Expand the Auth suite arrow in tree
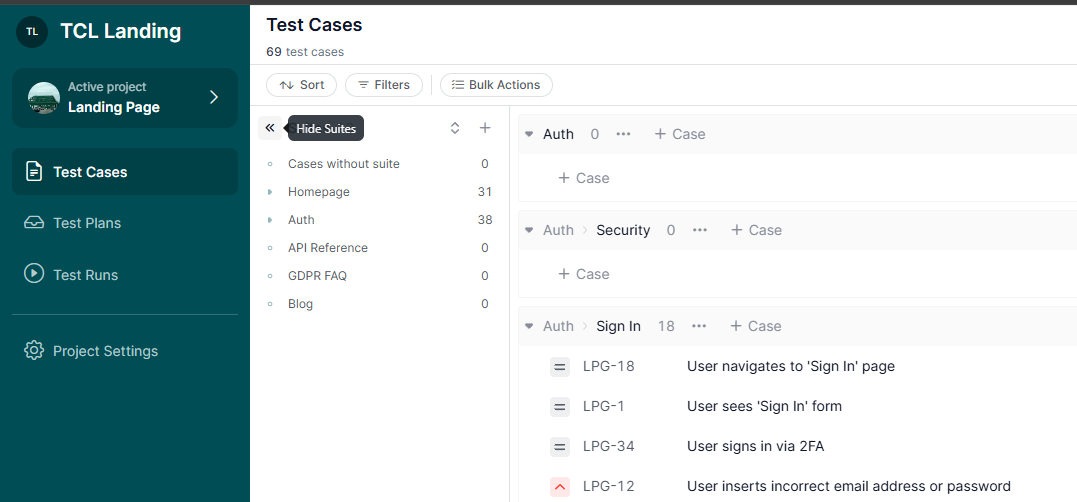The width and height of the screenshot is (1077, 502). coord(270,220)
